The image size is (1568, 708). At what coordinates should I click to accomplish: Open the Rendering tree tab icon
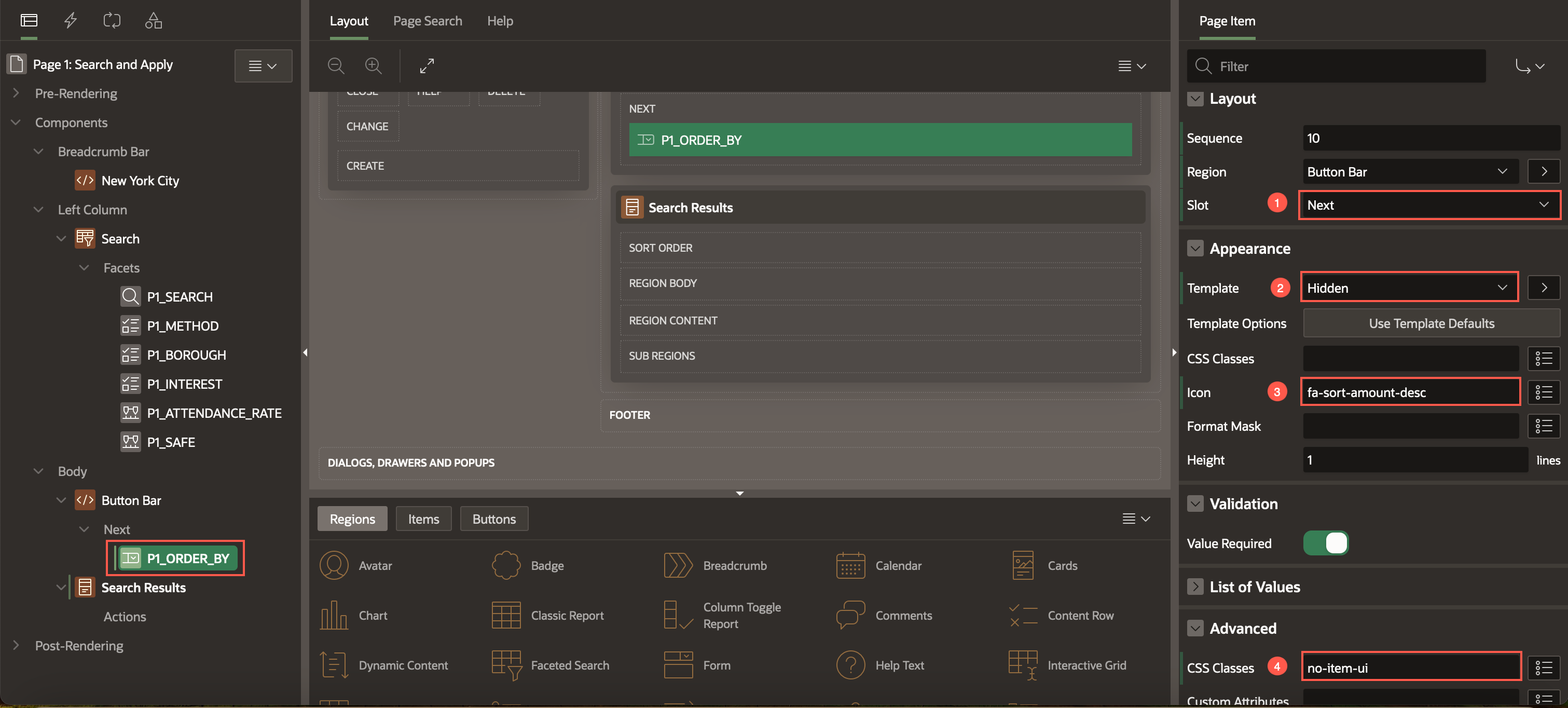(x=29, y=21)
